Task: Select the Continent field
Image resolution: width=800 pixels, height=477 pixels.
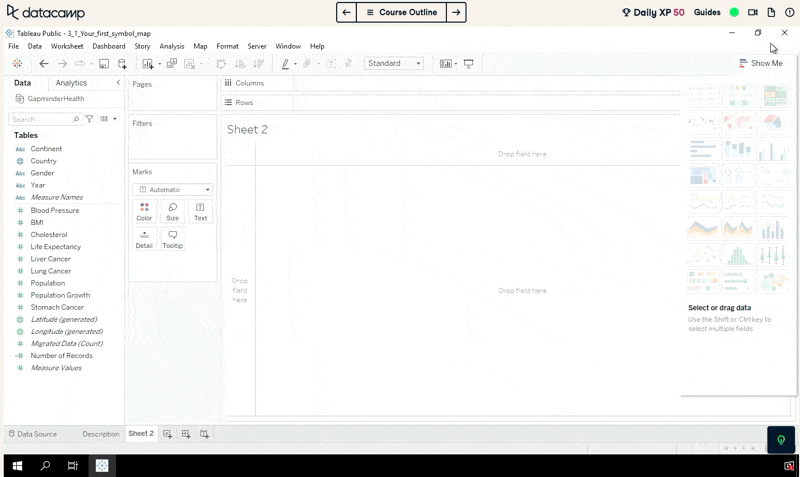Action: [46, 148]
